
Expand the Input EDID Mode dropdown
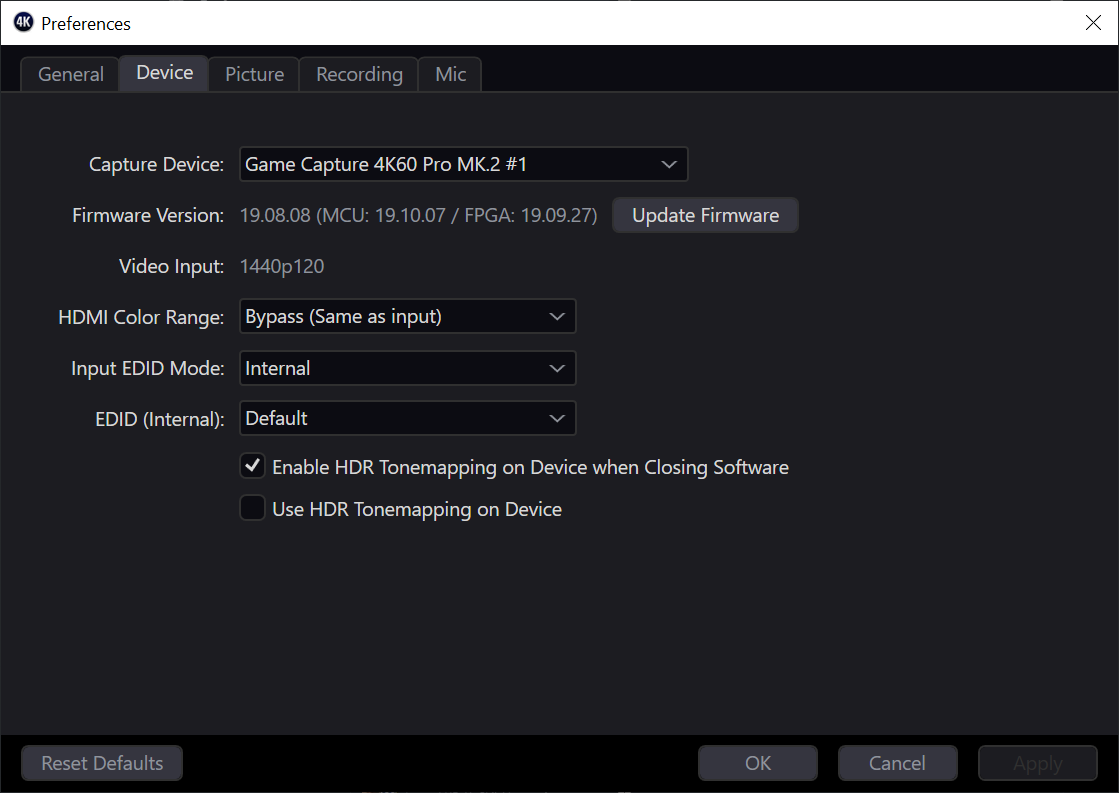pos(407,368)
